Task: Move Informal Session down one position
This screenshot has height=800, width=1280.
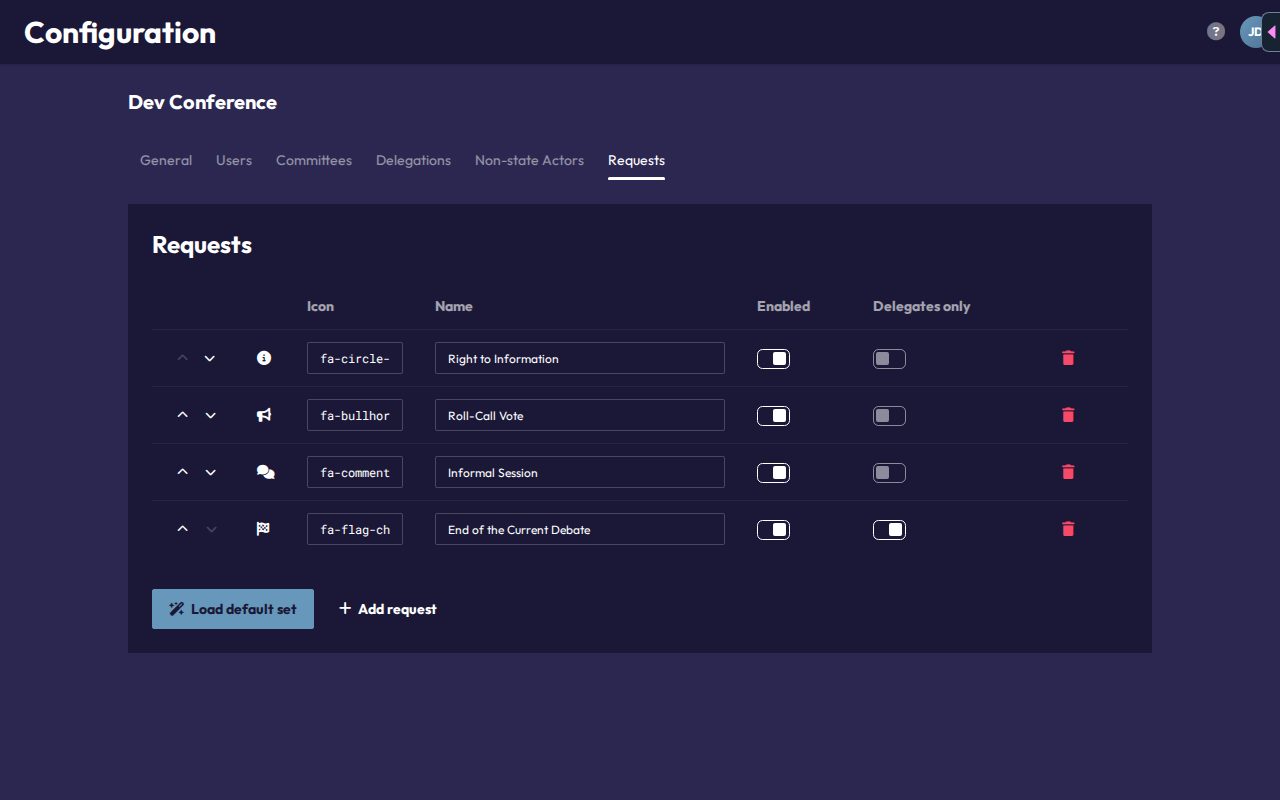Action: pos(210,472)
